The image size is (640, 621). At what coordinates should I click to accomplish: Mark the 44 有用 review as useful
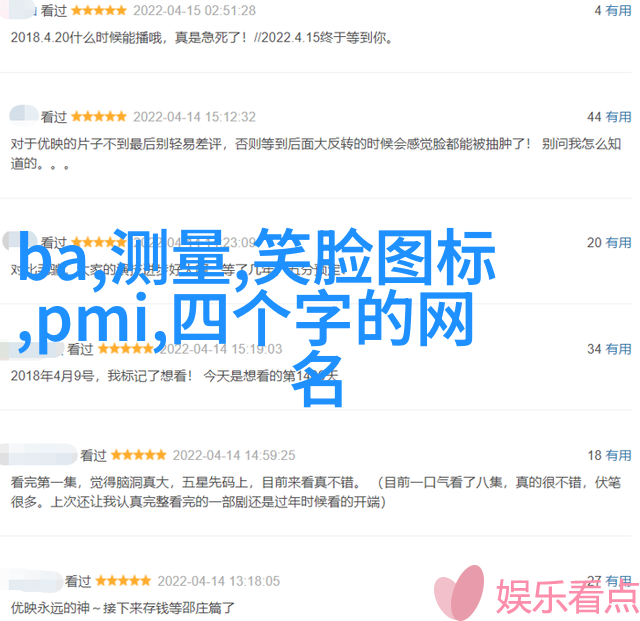tap(609, 117)
